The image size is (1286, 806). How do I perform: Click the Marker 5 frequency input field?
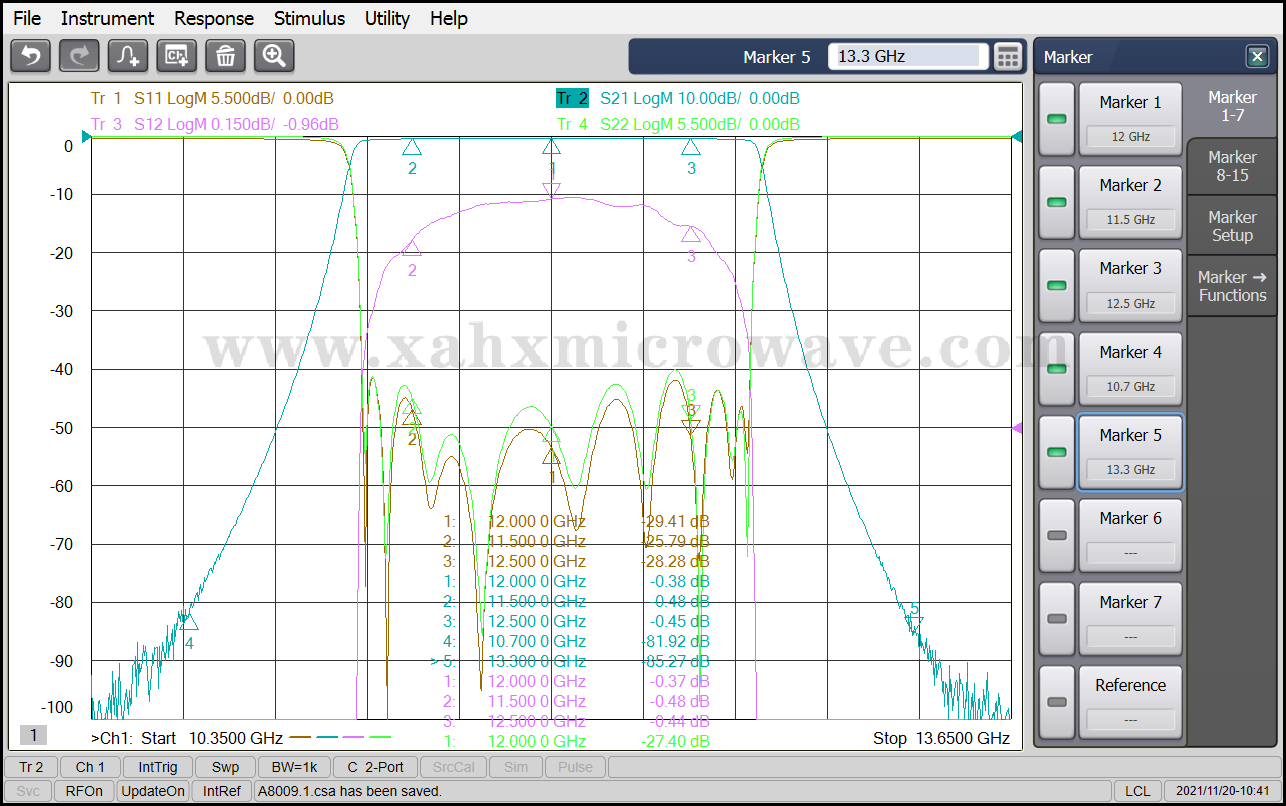pos(908,57)
